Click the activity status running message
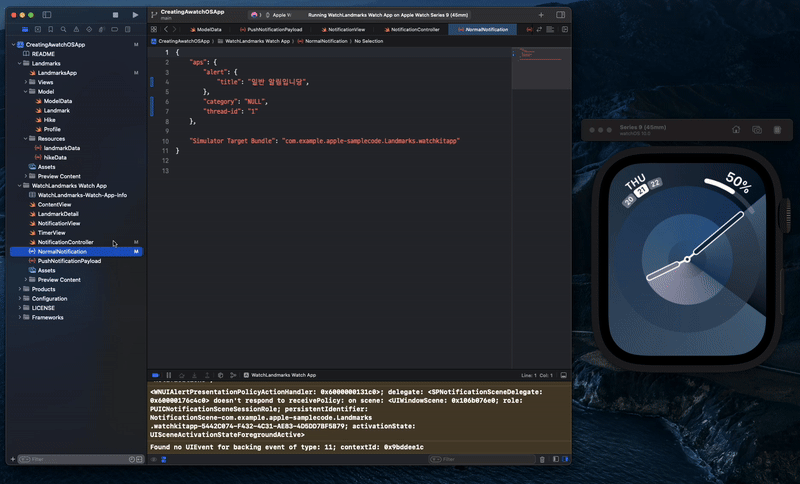 [x=388, y=15]
